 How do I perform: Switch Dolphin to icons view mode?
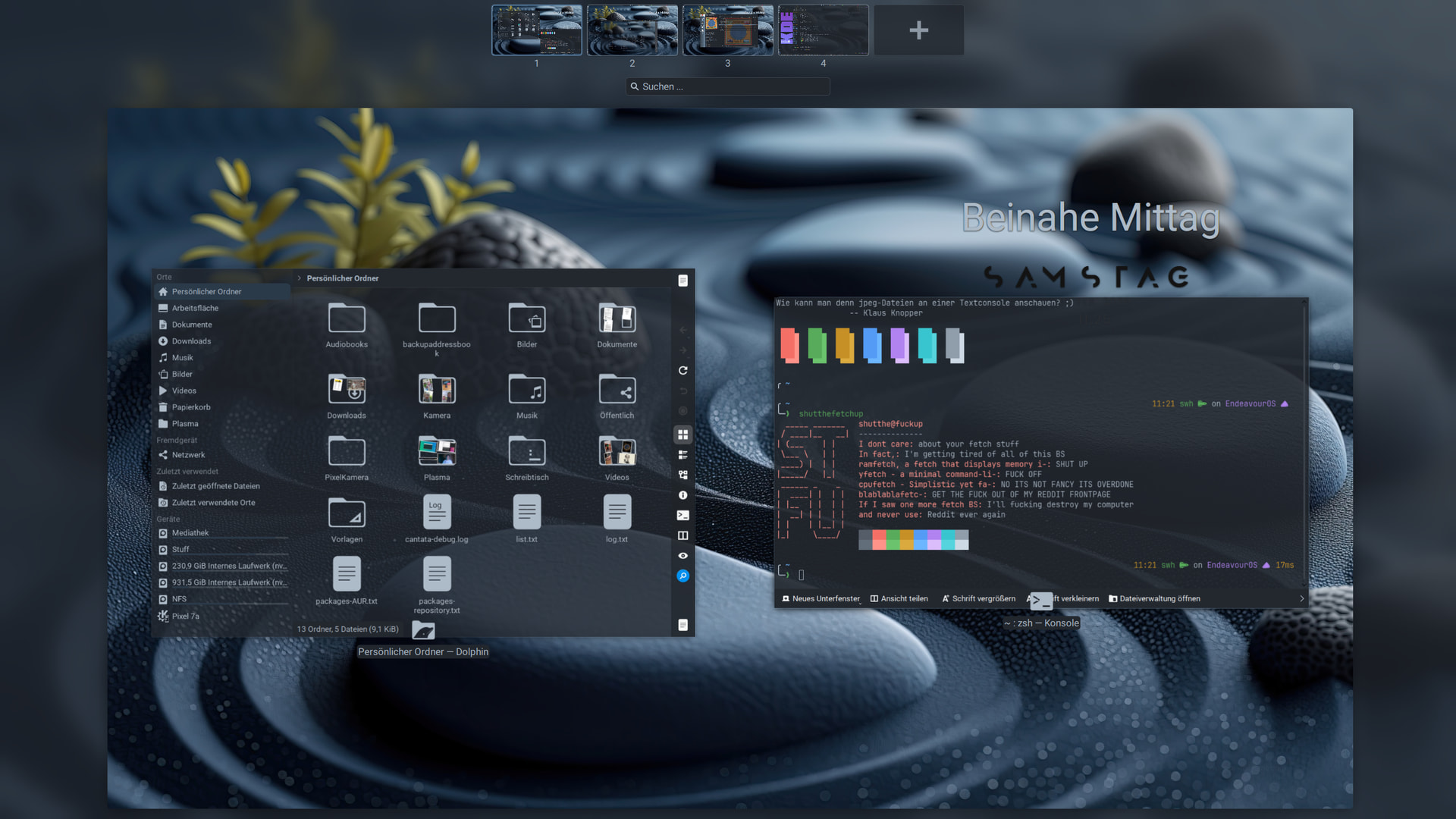point(682,435)
